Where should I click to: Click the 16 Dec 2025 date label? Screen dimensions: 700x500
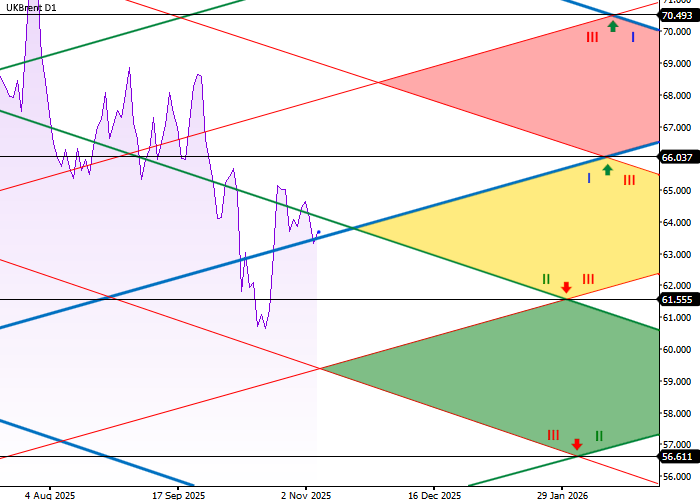pyautogui.click(x=435, y=494)
